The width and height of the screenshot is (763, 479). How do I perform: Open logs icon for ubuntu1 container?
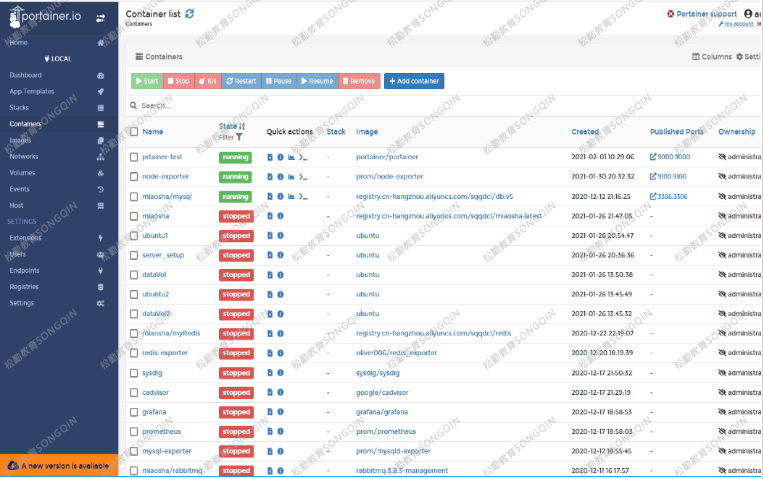pos(270,236)
